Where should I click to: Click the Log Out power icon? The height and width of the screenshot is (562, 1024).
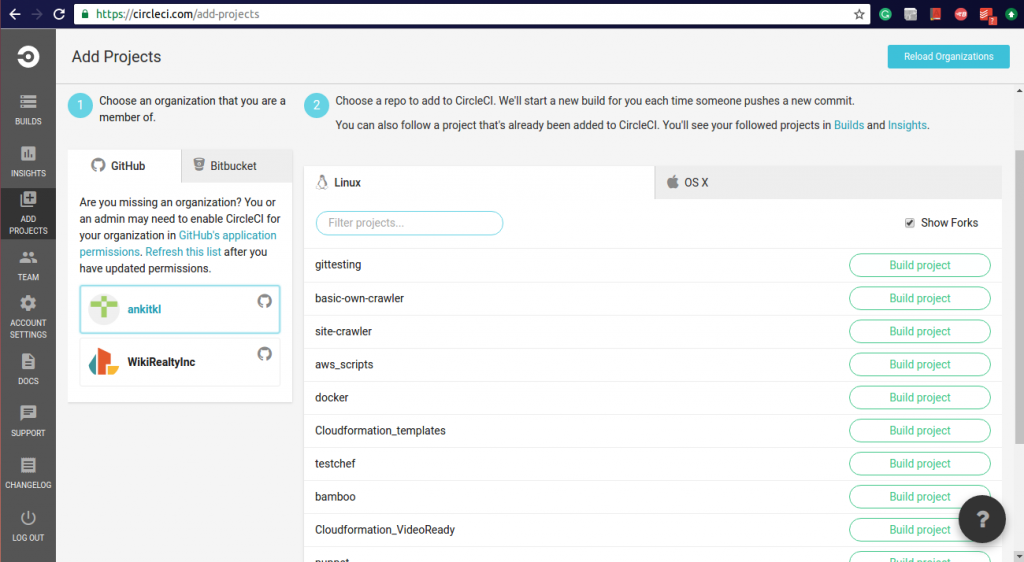click(28, 518)
